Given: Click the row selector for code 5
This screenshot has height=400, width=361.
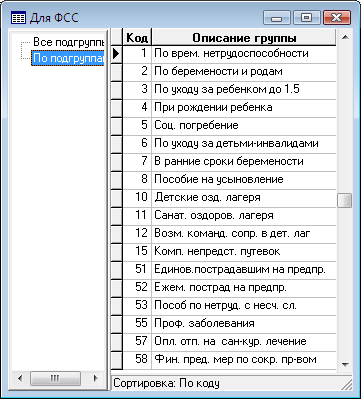Looking at the screenshot, I should 117,126.
